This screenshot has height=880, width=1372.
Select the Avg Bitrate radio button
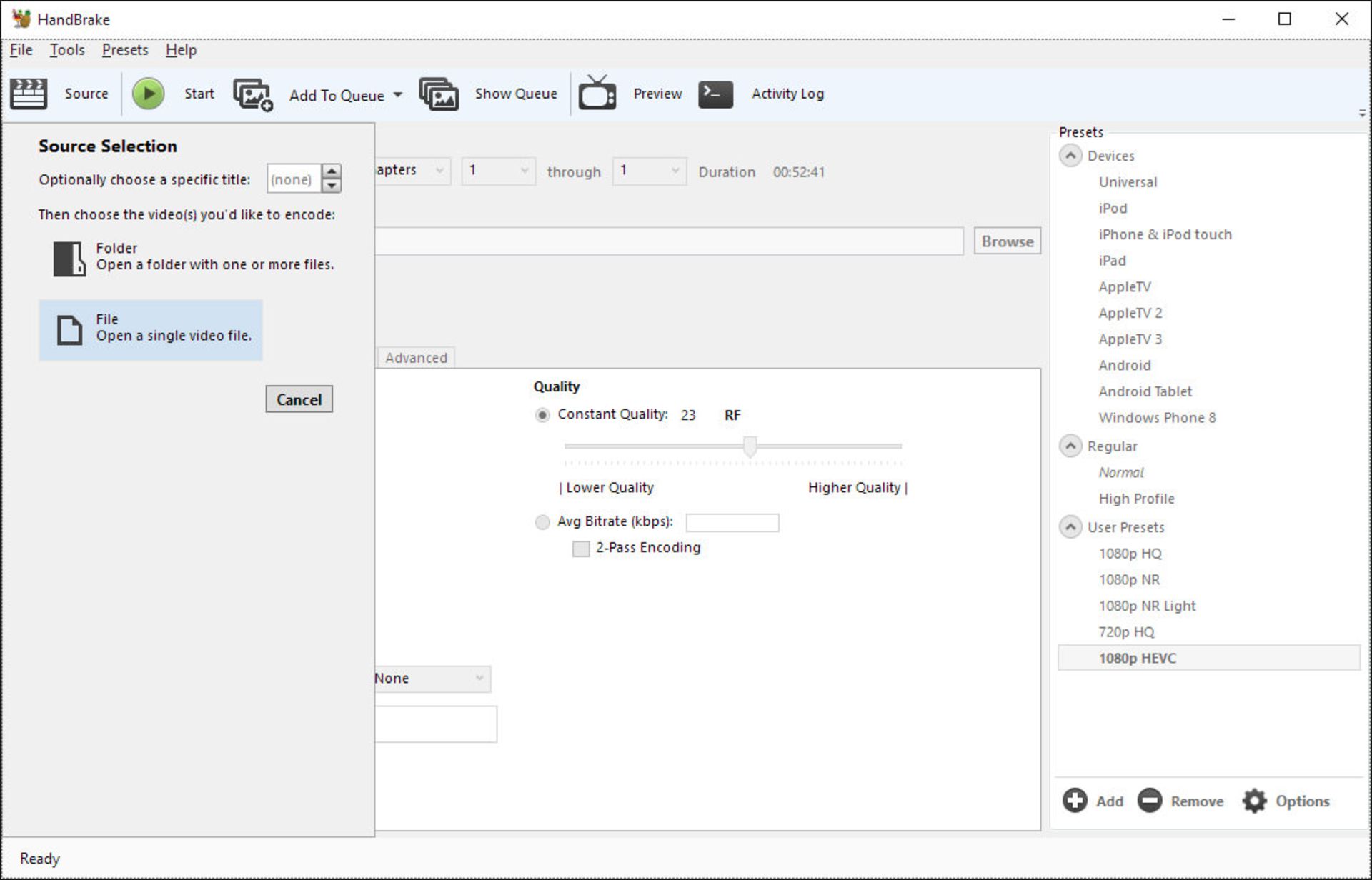(542, 522)
